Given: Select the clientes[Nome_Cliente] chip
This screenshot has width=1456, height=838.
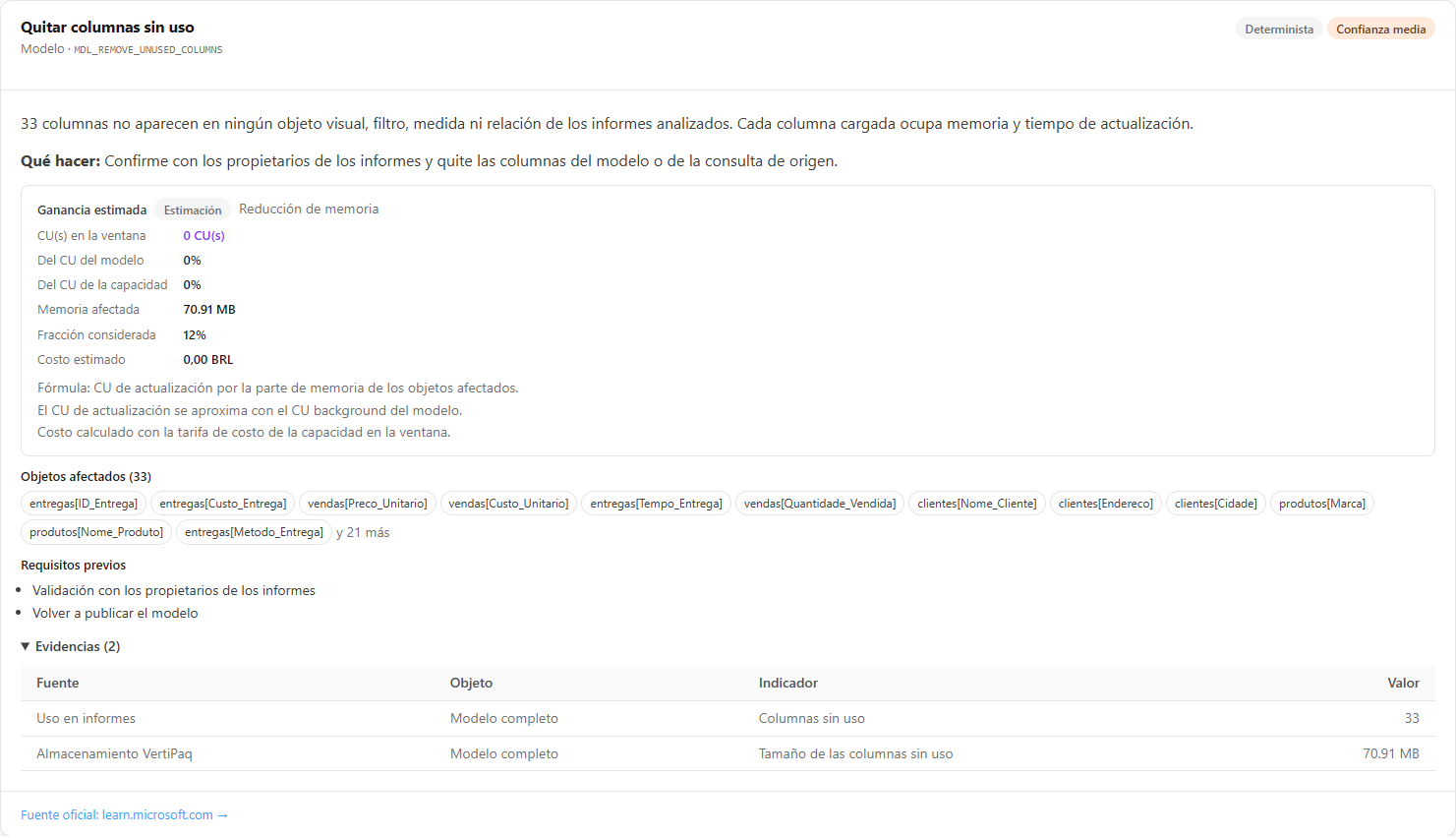Looking at the screenshot, I should pyautogui.click(x=977, y=504).
